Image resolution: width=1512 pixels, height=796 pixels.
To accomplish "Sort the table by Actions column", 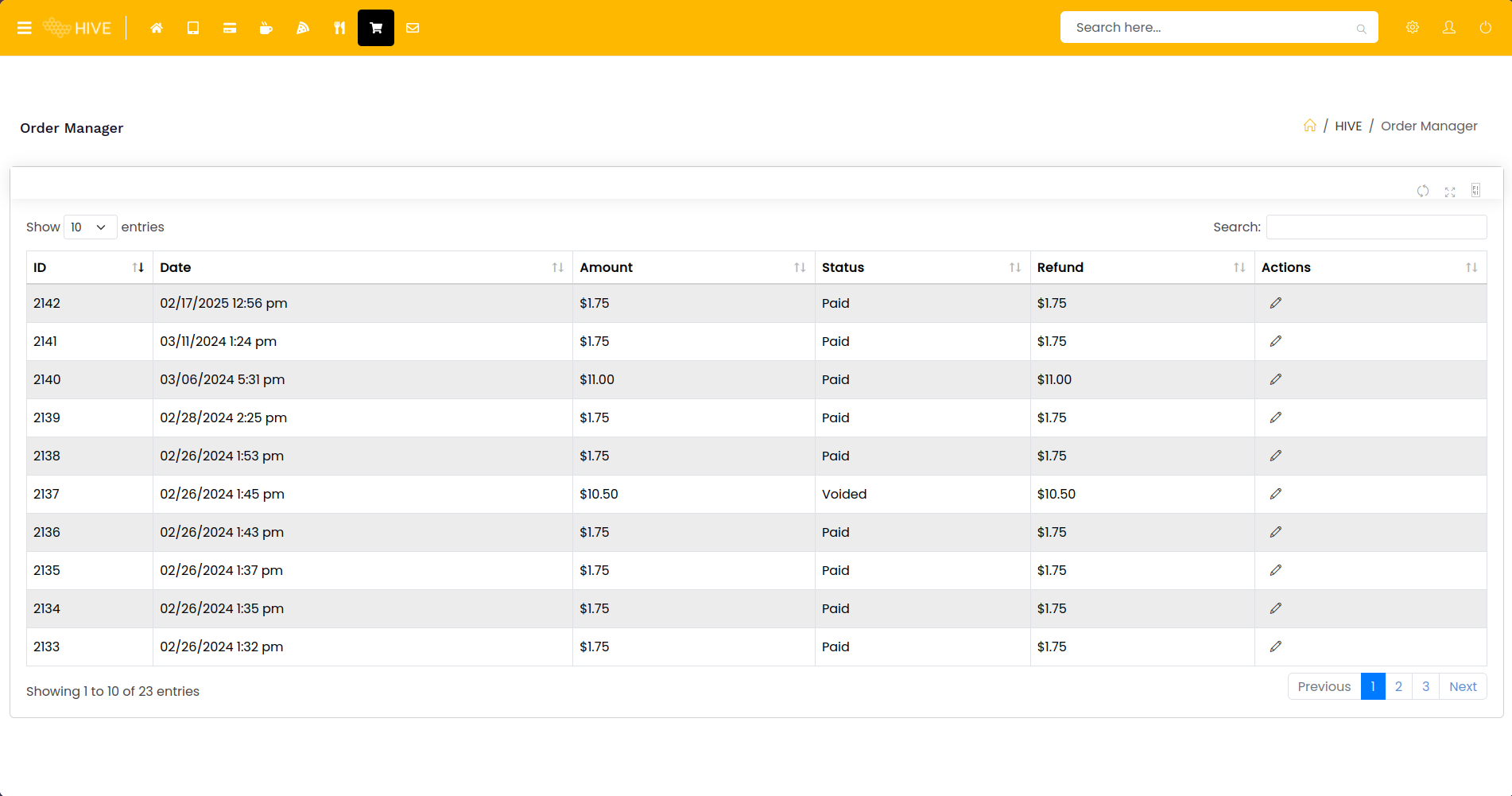I will [x=1370, y=267].
